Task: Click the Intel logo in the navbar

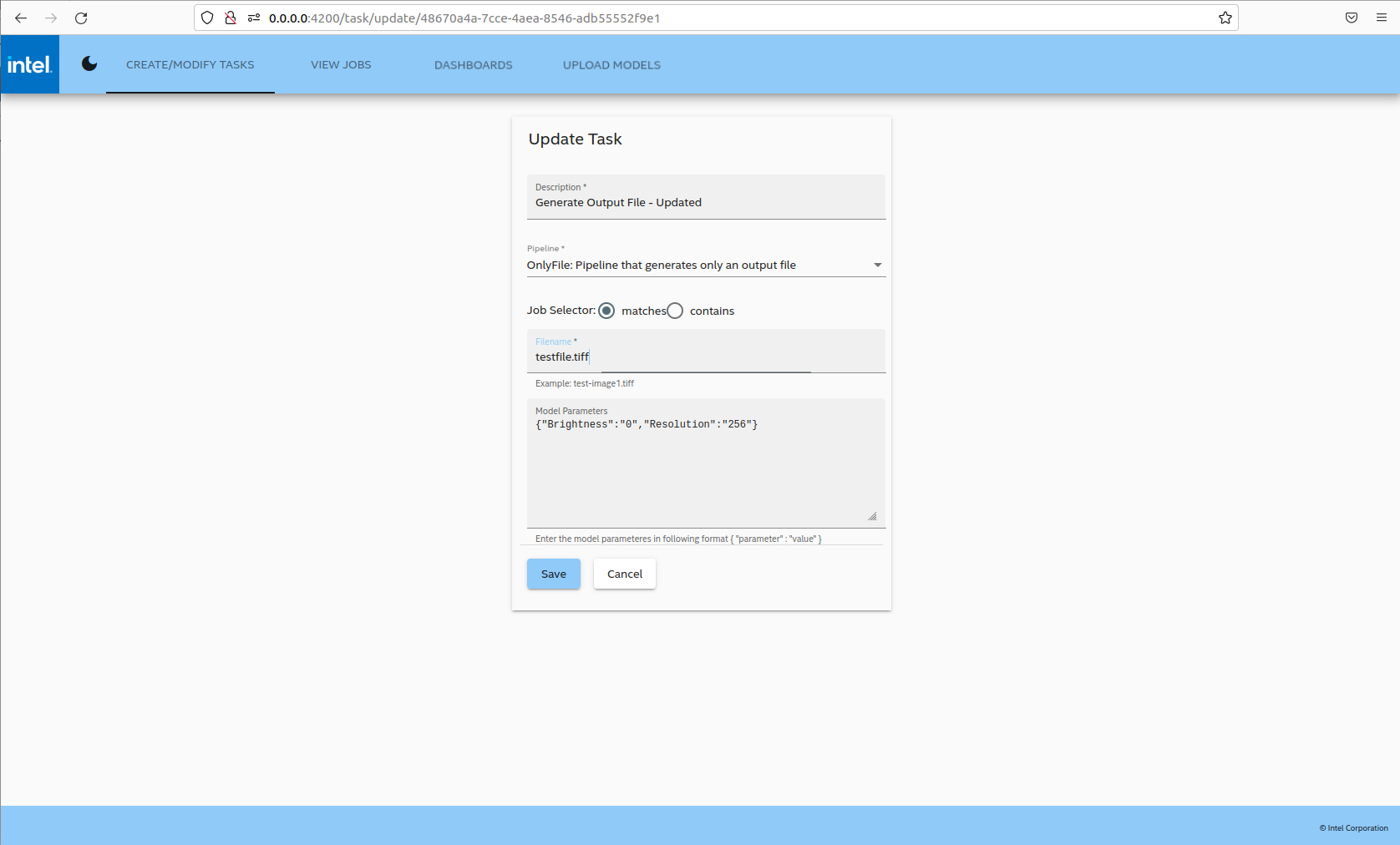Action: pos(29,64)
